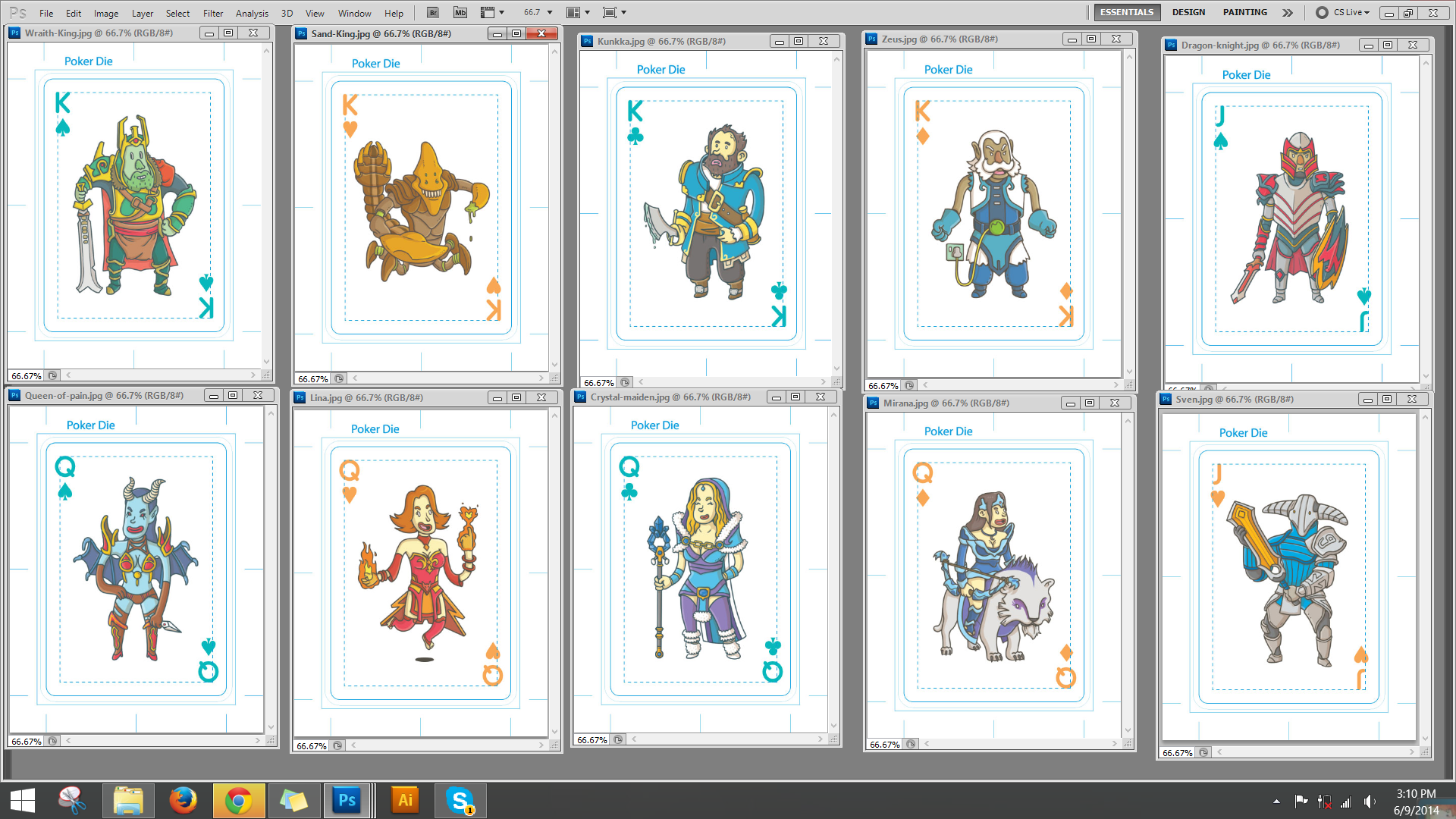Click the Arrange Documents icon
This screenshot has height=819, width=1456.
point(574,12)
